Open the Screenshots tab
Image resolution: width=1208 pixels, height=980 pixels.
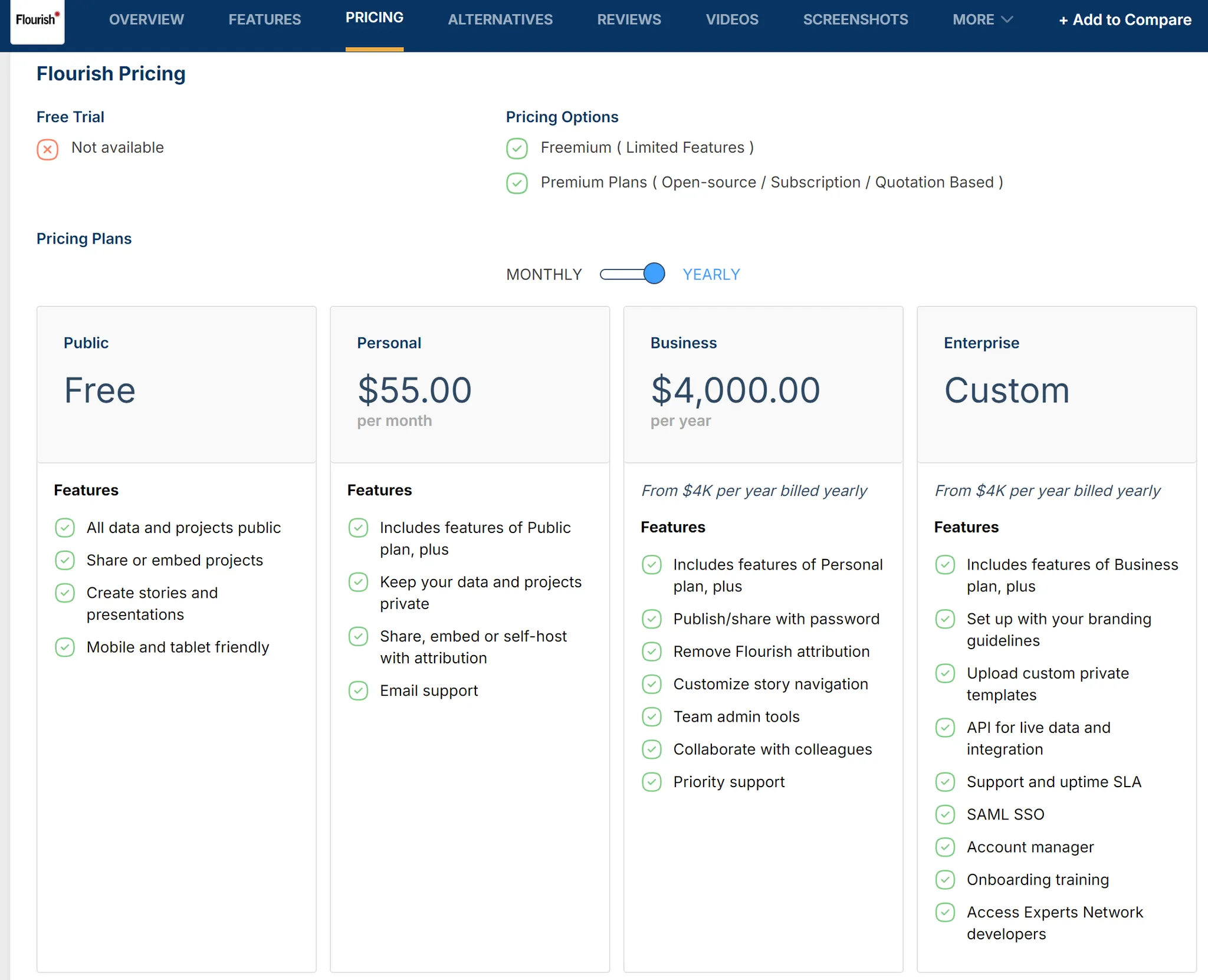pos(855,20)
